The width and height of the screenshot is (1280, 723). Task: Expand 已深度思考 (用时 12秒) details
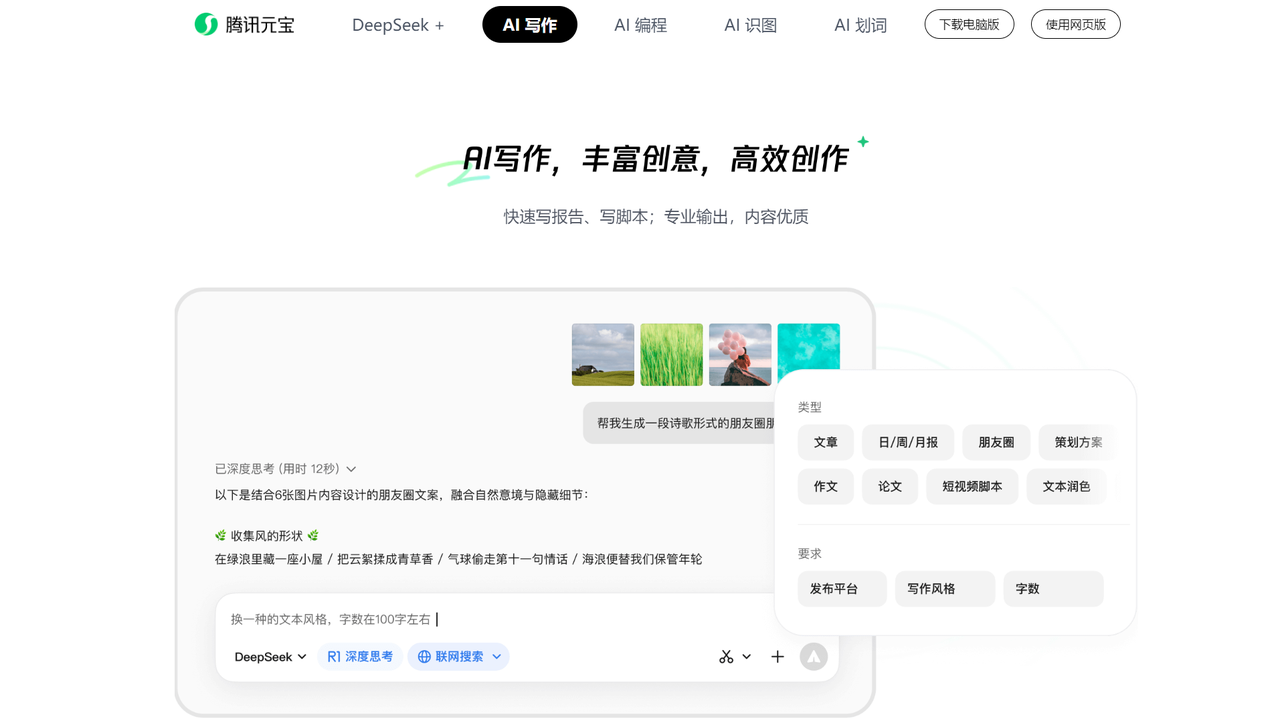(286, 469)
